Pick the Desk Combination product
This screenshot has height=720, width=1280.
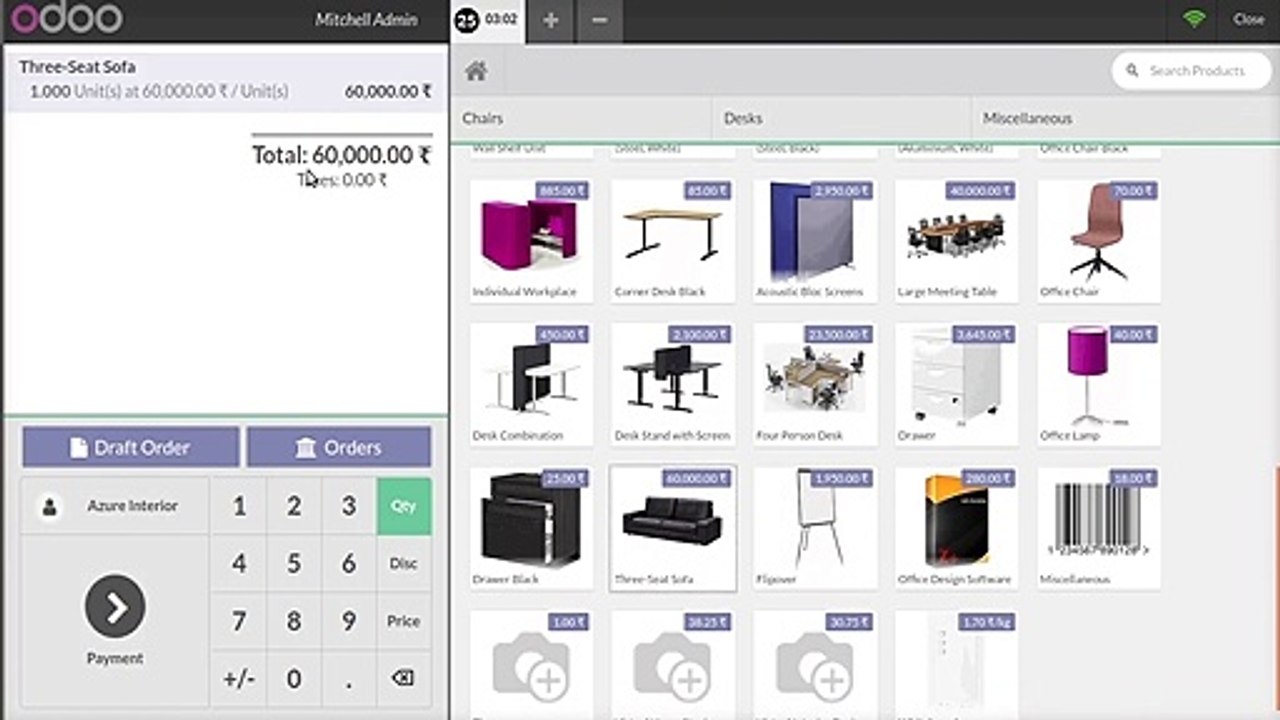coord(531,385)
